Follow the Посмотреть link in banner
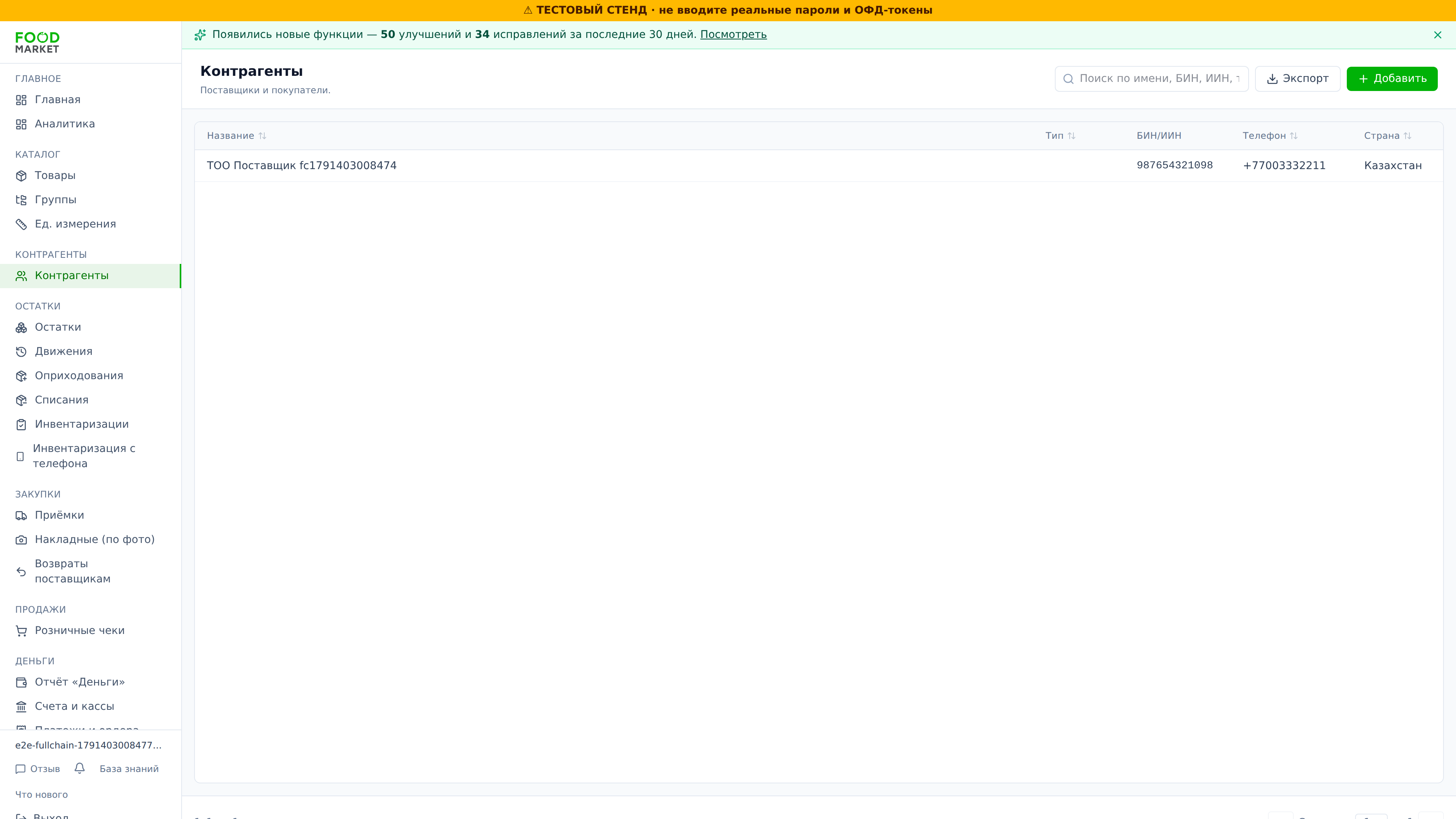The height and width of the screenshot is (819, 1456). 733,35
